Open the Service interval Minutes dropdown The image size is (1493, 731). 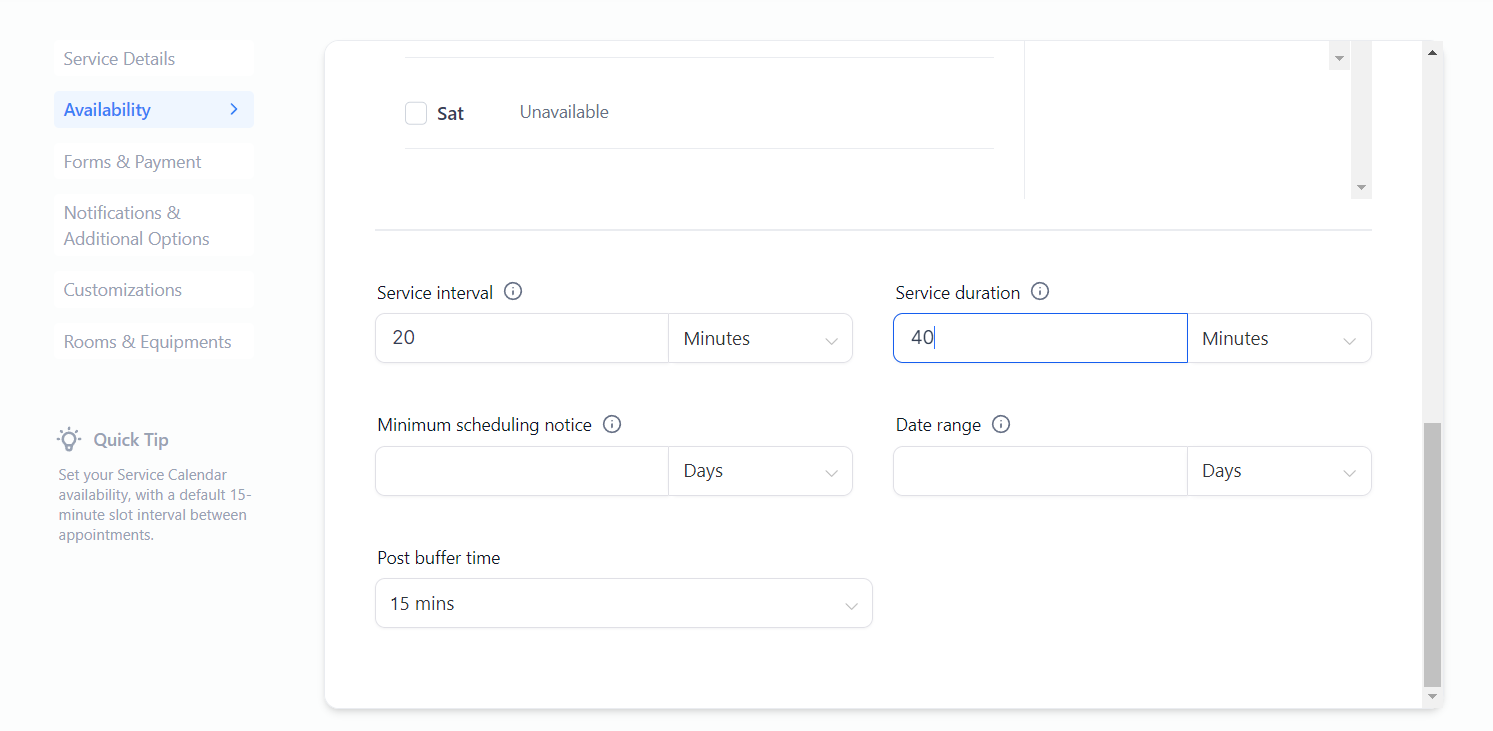tap(760, 339)
